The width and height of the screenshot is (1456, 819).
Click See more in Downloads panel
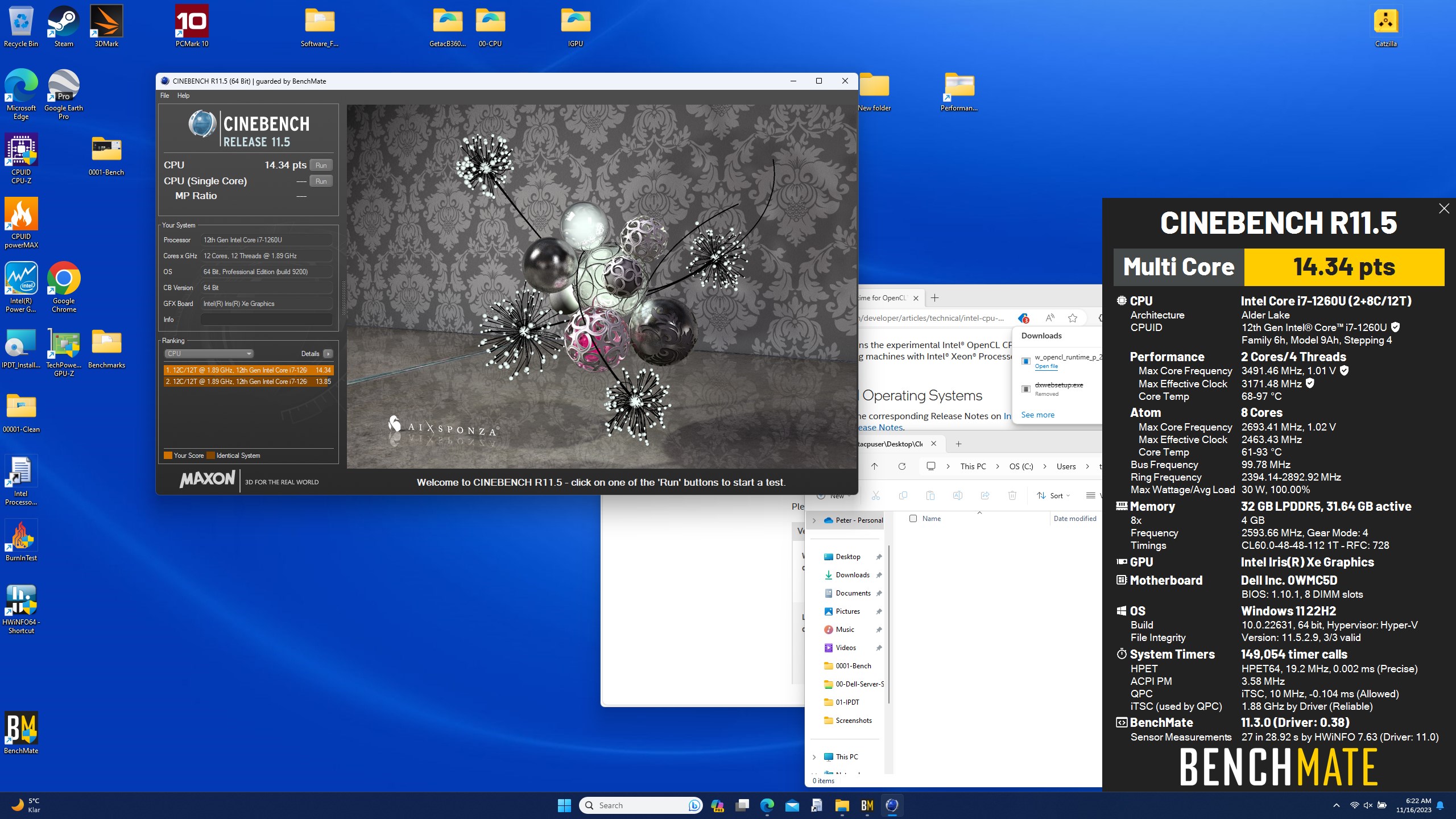click(1037, 415)
